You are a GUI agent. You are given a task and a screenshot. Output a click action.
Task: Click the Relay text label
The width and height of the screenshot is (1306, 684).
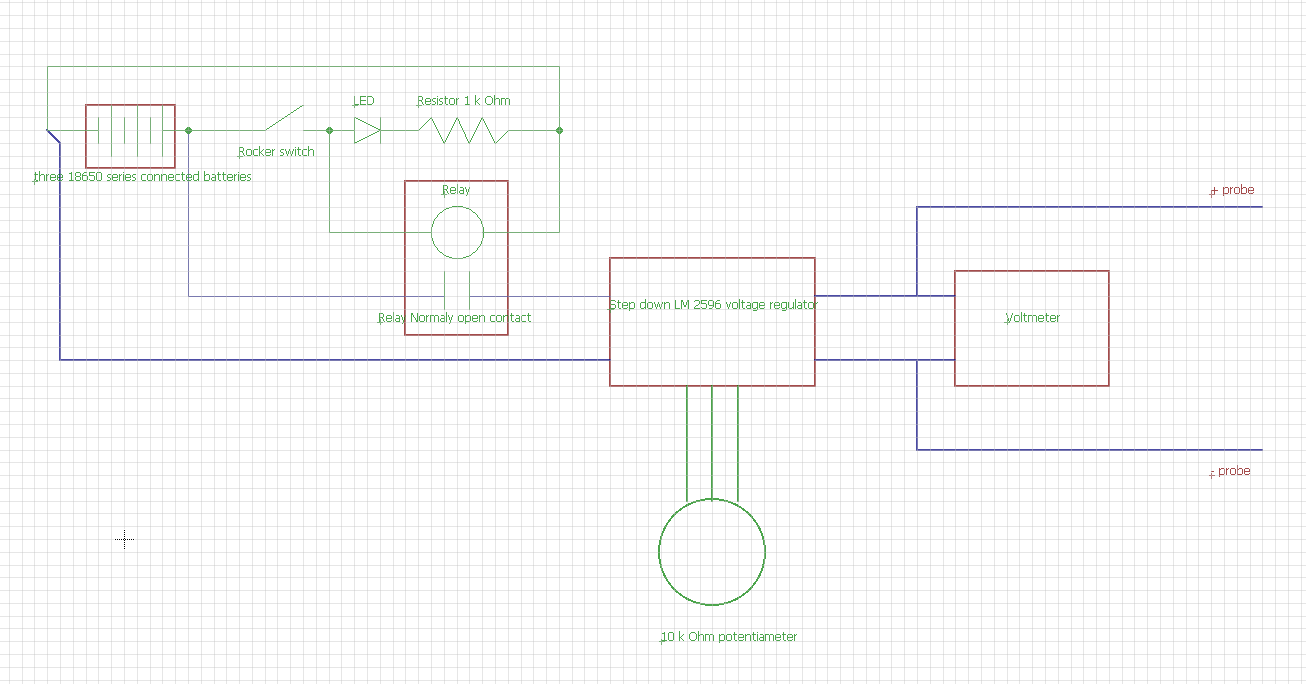coord(457,189)
